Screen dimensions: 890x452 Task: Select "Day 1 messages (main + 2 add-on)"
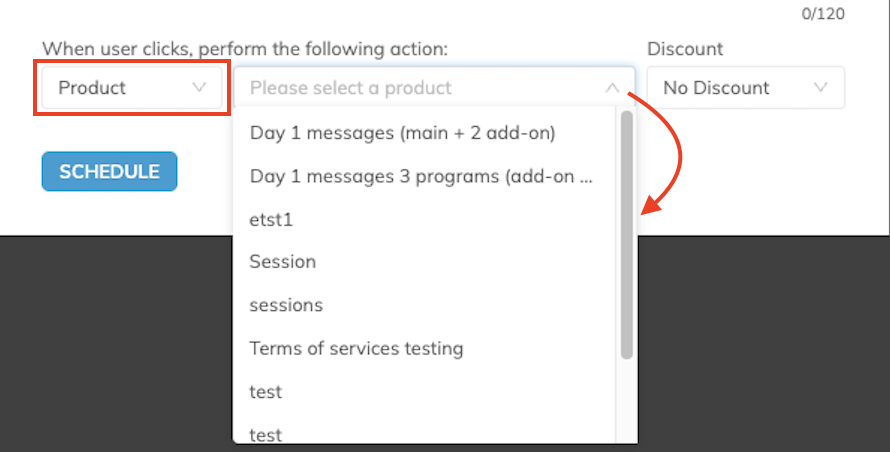click(x=402, y=132)
